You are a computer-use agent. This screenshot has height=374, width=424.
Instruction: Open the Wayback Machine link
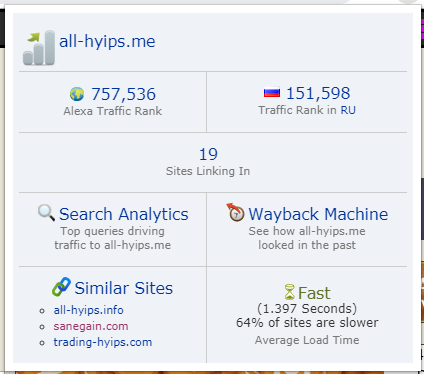pyautogui.click(x=318, y=214)
